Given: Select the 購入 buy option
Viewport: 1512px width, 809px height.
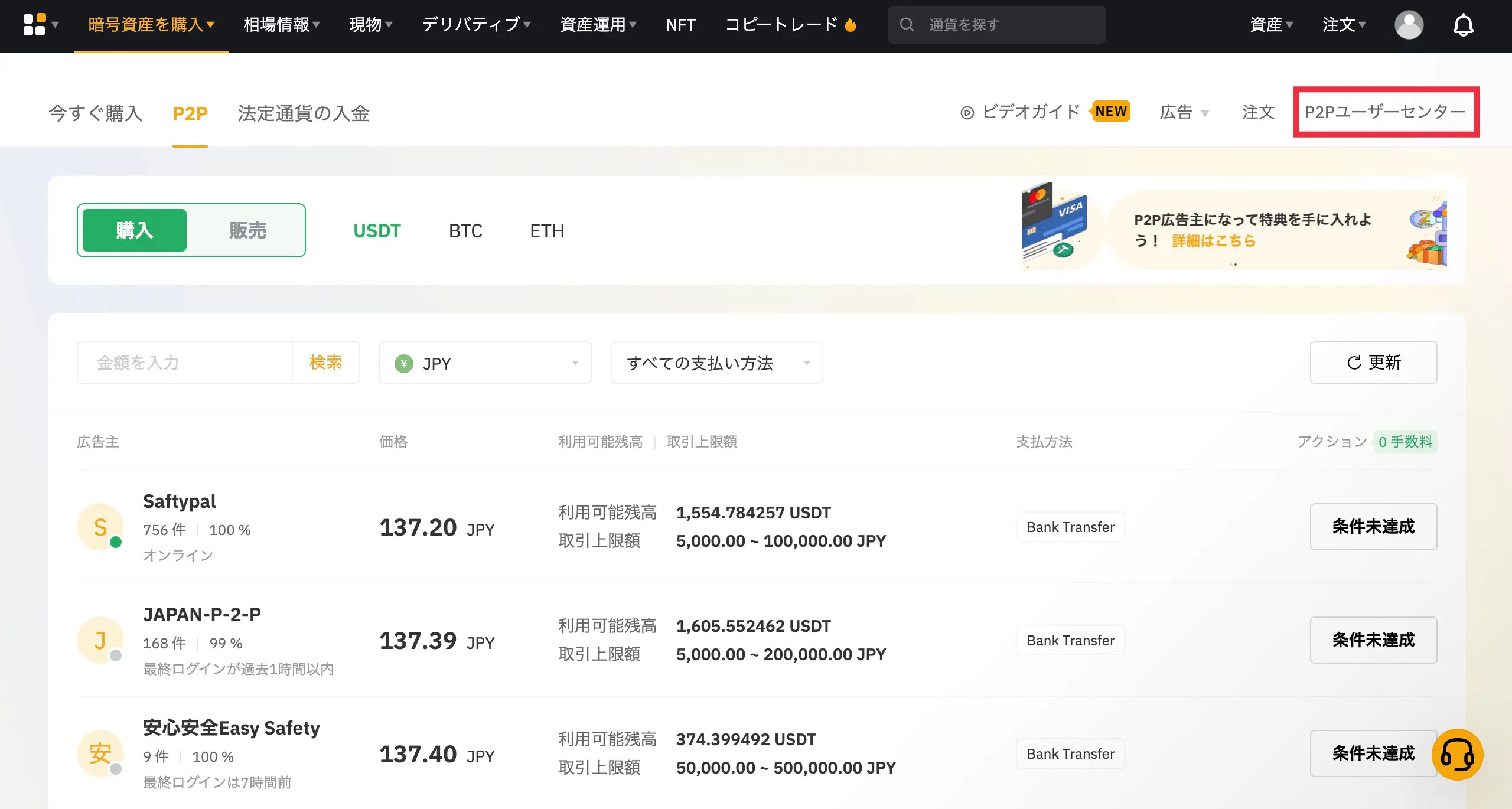Looking at the screenshot, I should 133,230.
